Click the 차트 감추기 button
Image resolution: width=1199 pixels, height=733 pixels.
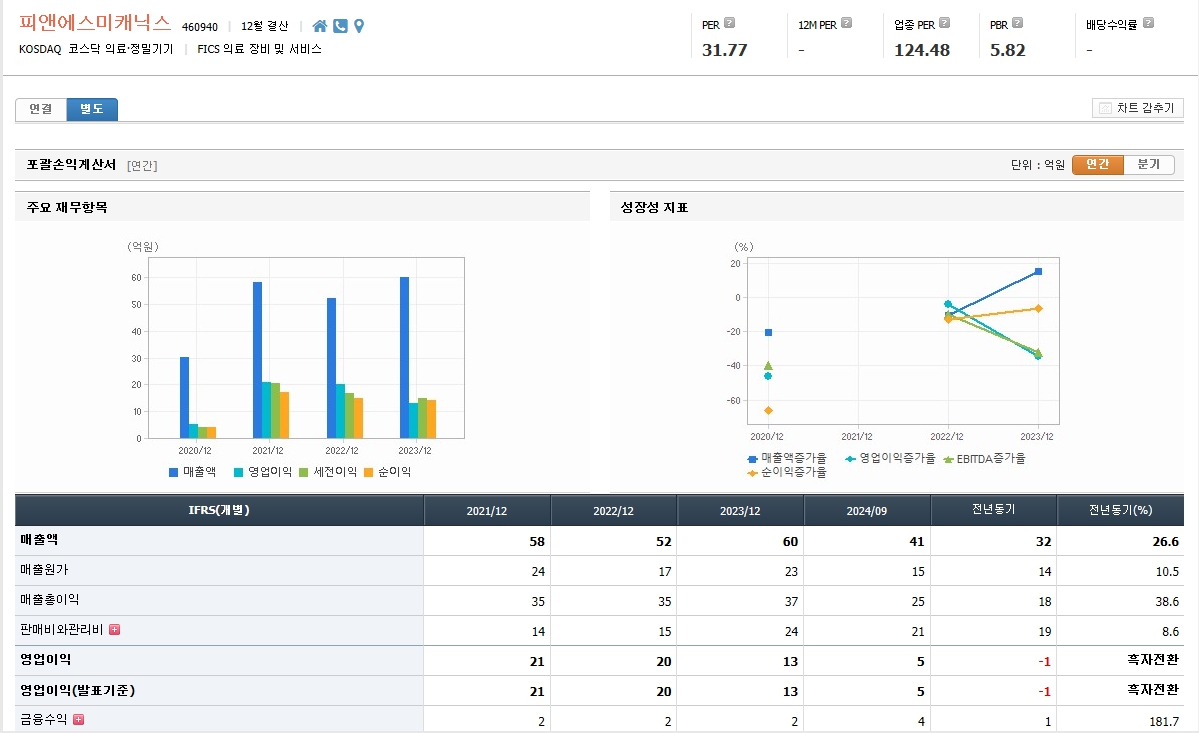coord(1137,109)
